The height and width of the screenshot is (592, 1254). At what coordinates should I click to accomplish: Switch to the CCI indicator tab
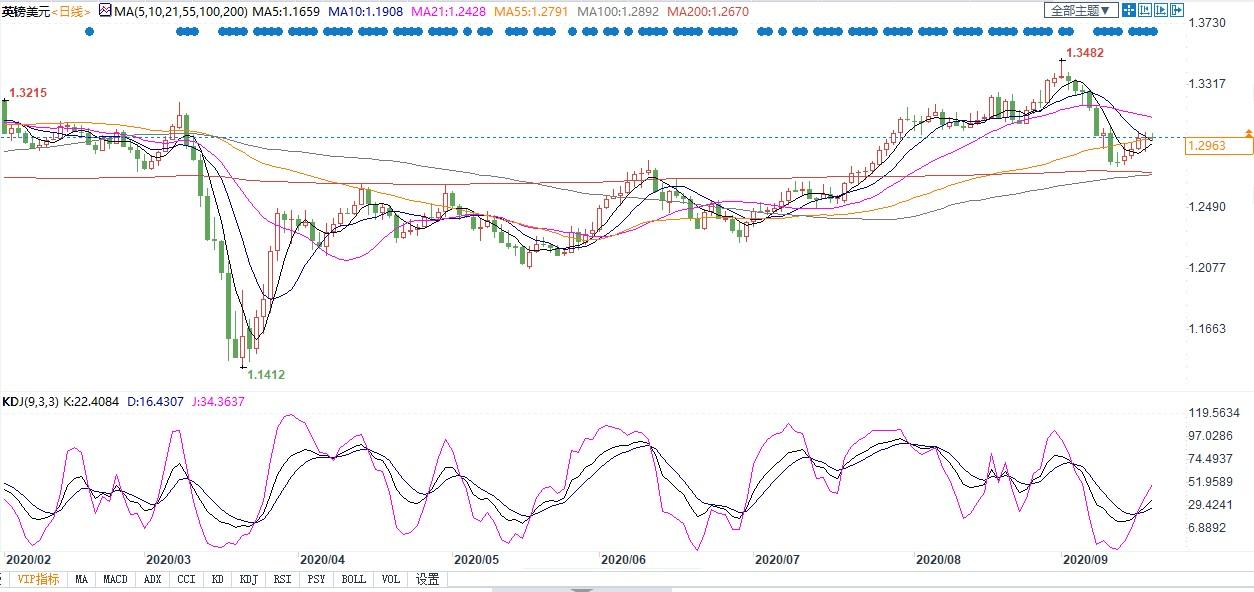point(186,579)
